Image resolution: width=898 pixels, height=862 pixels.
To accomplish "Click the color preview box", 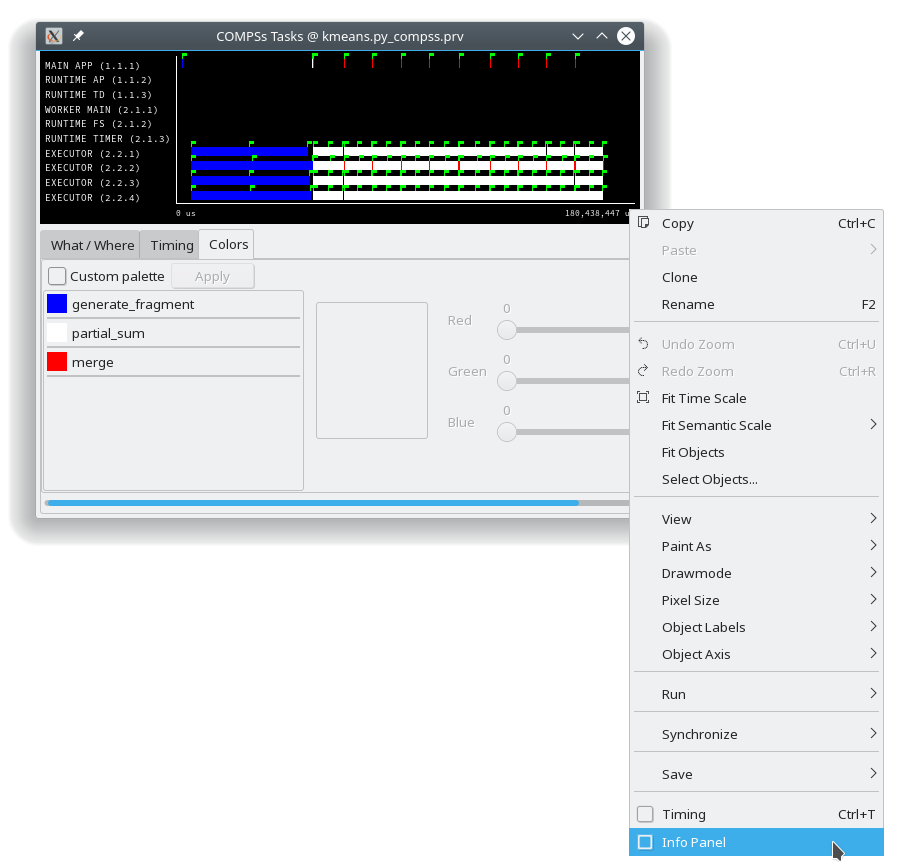I will (372, 370).
